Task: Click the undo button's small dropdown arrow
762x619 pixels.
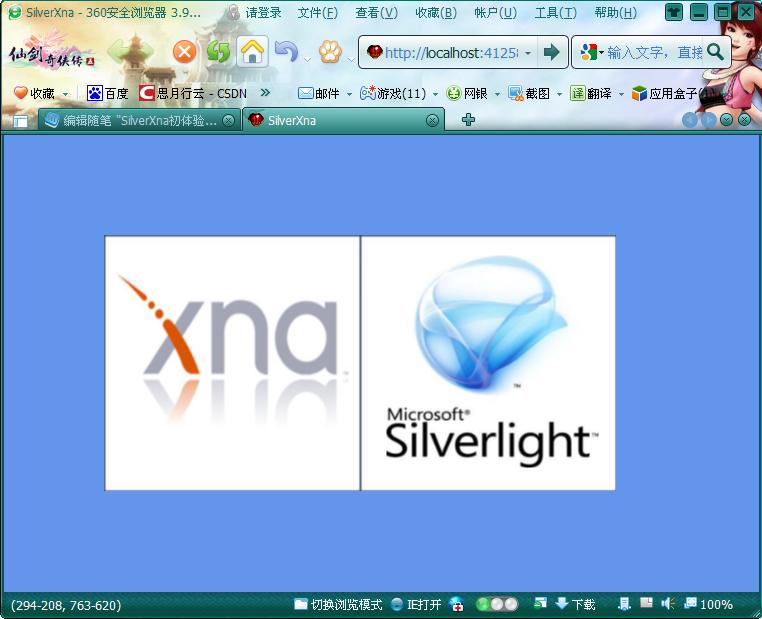Action: coord(307,60)
